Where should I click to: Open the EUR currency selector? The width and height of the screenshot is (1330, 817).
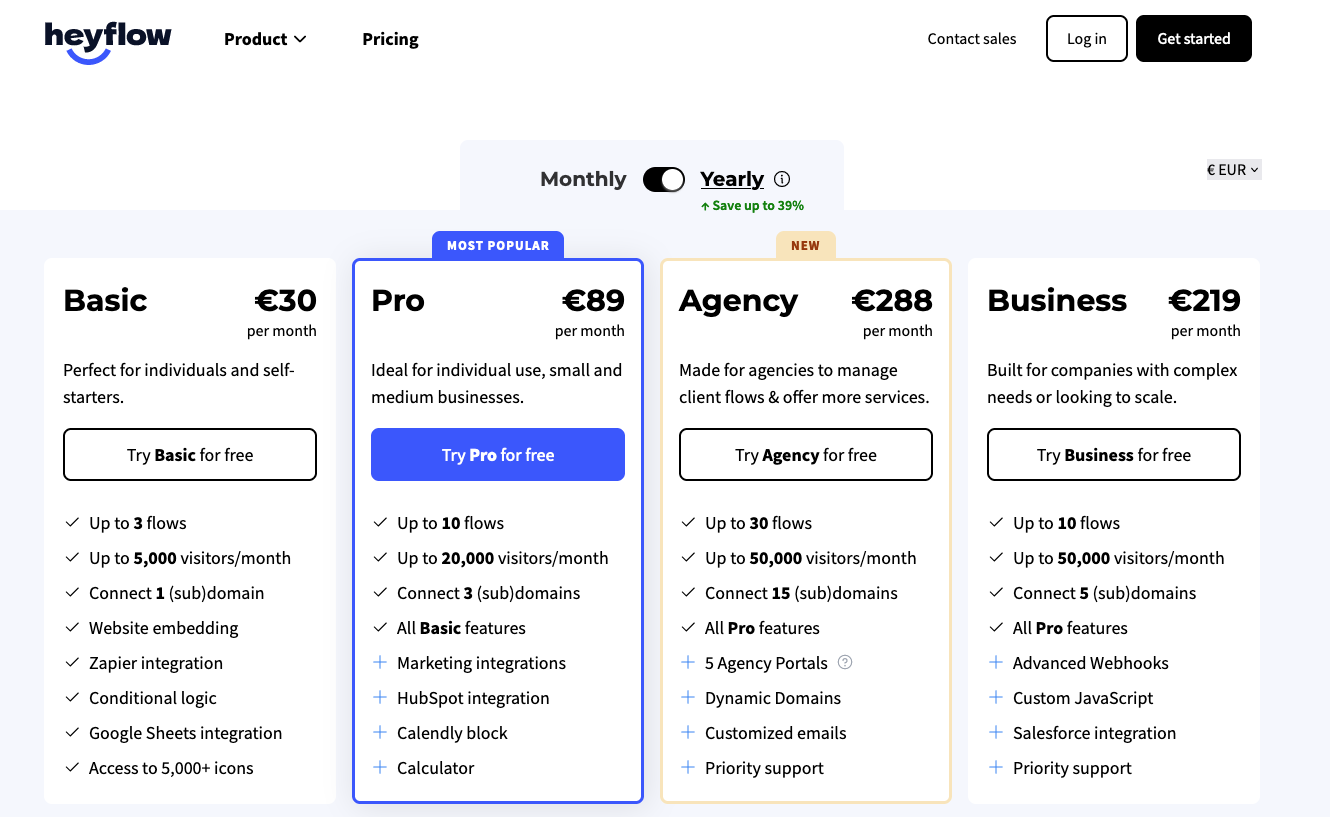click(1233, 170)
